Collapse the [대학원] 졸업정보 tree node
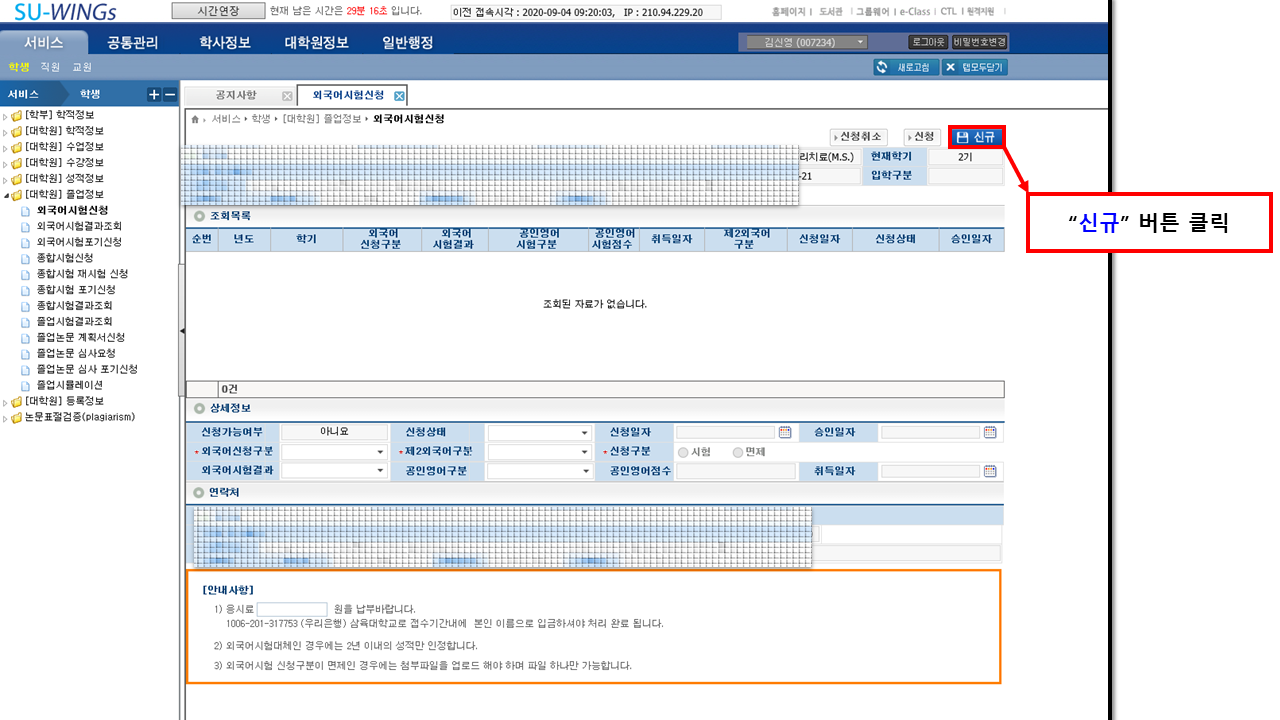 pos(5,195)
